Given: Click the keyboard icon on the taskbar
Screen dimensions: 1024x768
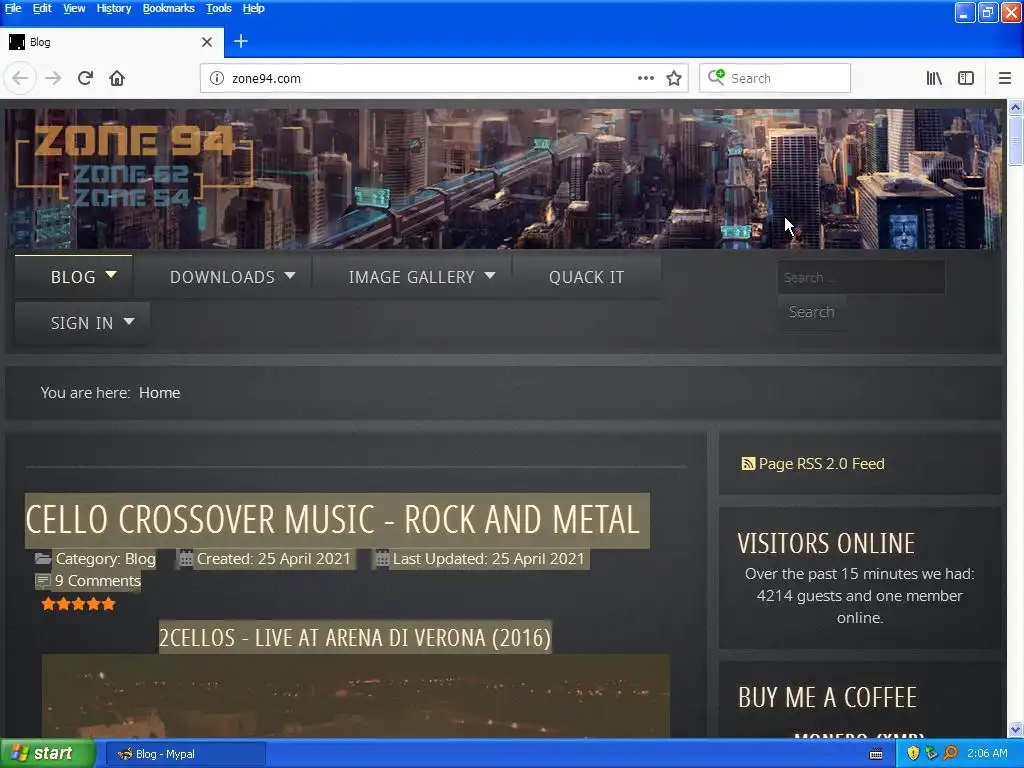Looking at the screenshot, I should [876, 754].
